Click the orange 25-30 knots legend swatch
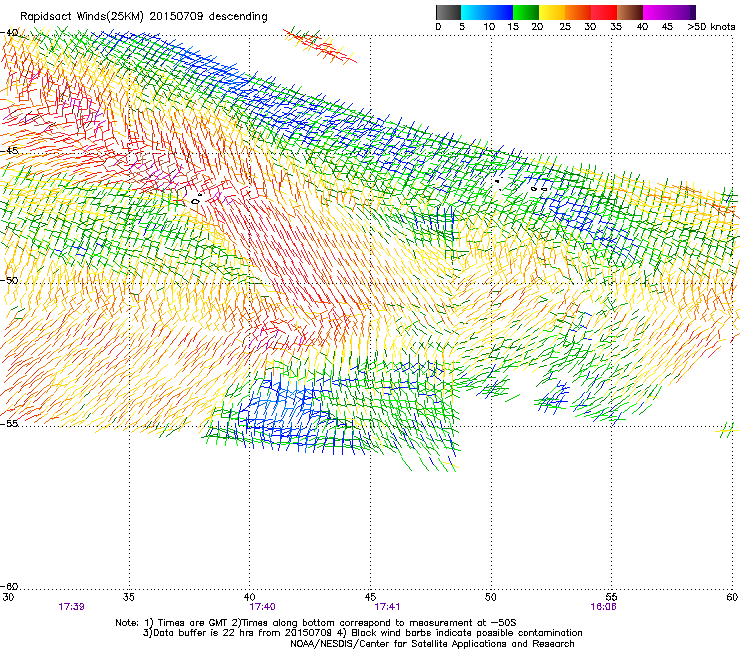 pyautogui.click(x=578, y=12)
